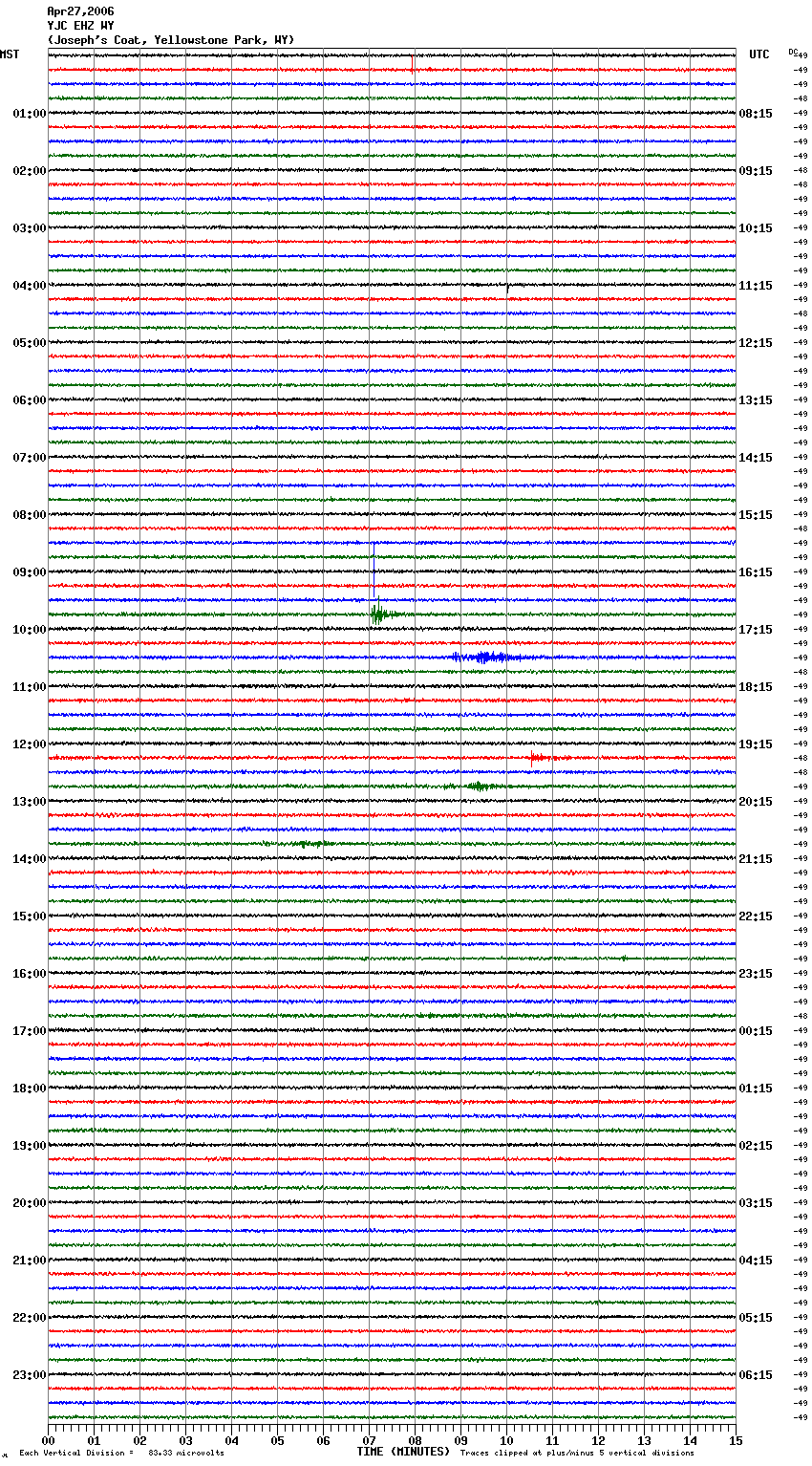Screen dimensions: 812x1466
Task: Click the 11:15 UTC time label
Action: (756, 286)
